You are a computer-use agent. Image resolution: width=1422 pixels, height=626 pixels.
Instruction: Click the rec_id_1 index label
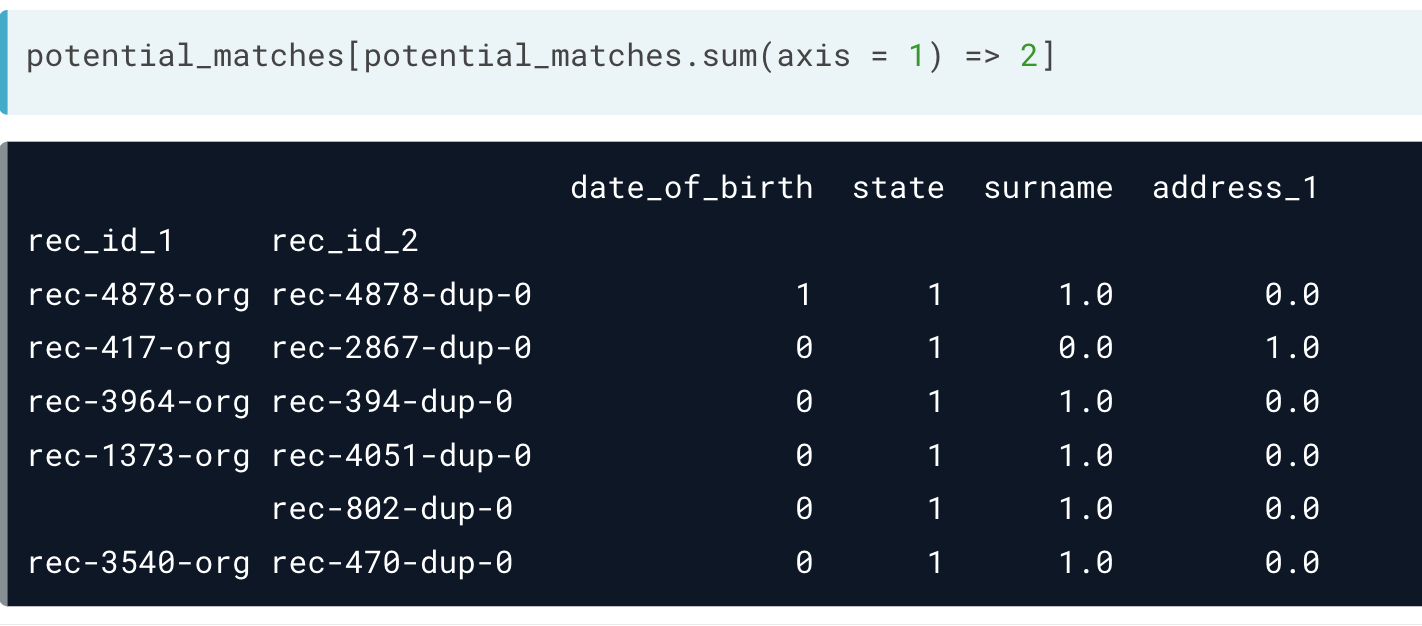[101, 241]
